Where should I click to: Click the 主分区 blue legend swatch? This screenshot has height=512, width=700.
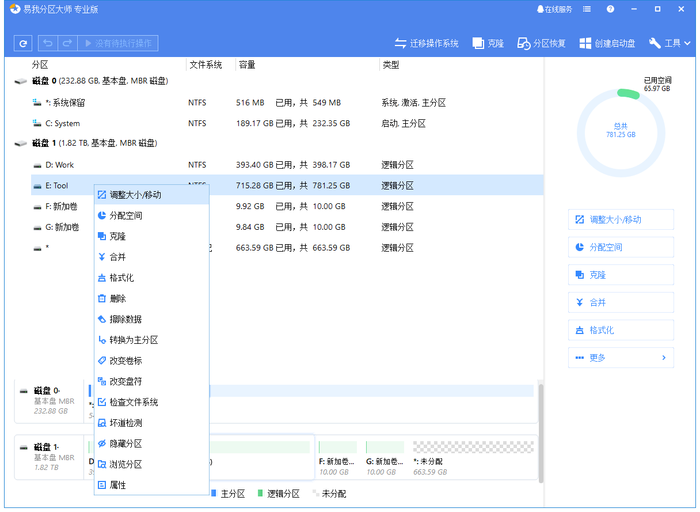tap(213, 493)
